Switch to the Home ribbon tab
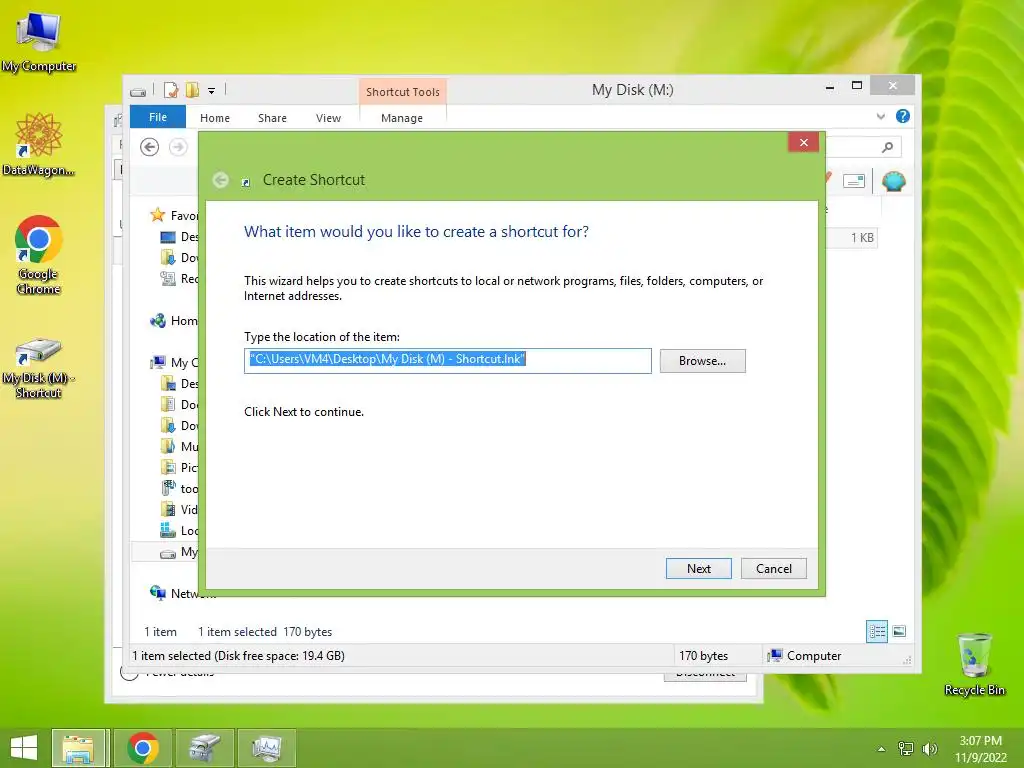Image resolution: width=1024 pixels, height=768 pixels. pos(215,118)
